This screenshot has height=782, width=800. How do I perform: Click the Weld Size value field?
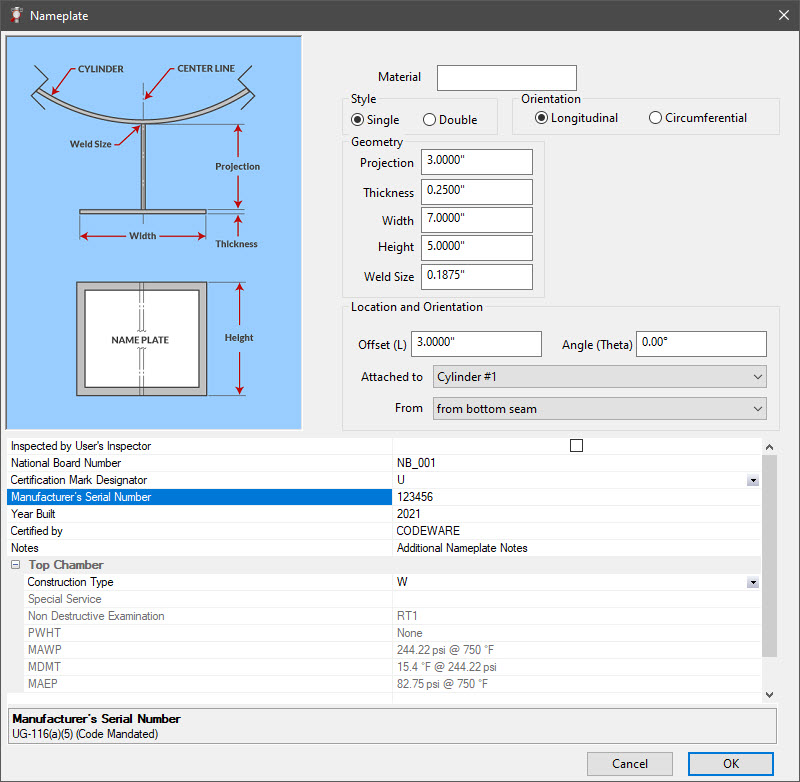tap(477, 276)
